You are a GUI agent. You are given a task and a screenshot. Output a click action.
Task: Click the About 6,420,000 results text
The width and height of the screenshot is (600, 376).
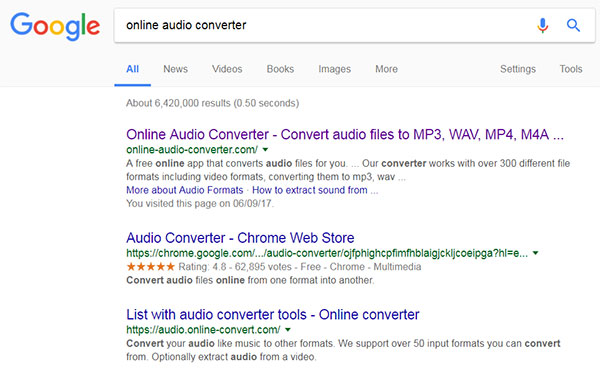(212, 103)
